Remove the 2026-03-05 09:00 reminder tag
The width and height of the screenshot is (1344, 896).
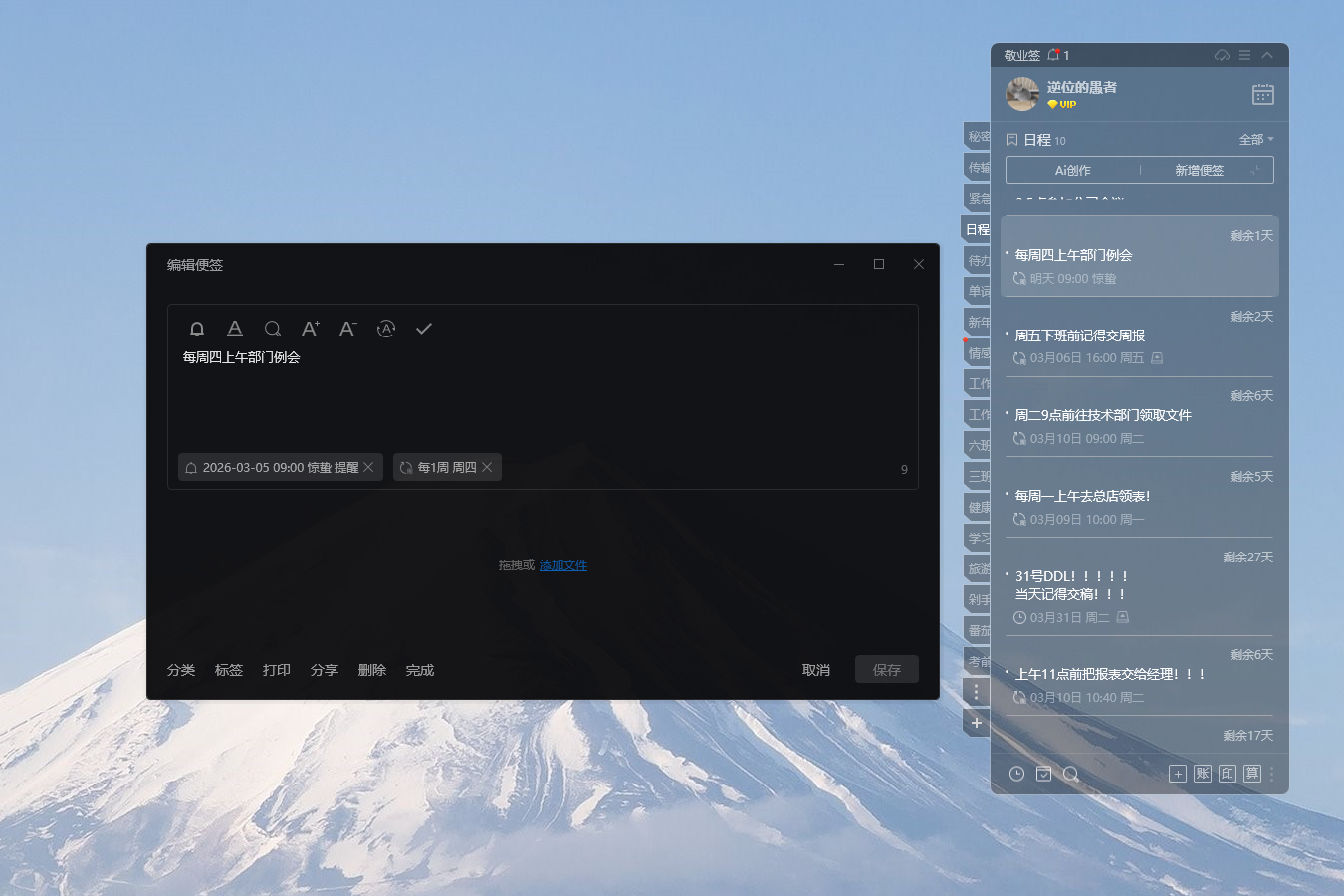368,467
